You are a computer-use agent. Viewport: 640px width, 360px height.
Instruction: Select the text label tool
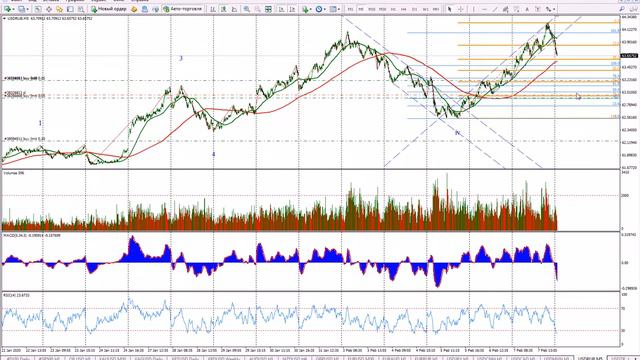coord(538,9)
